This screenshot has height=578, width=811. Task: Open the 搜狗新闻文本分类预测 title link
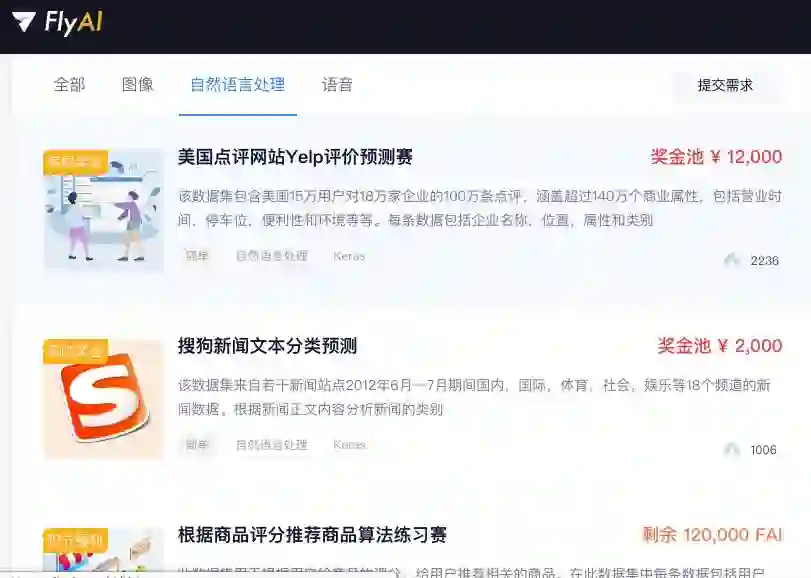click(267, 346)
